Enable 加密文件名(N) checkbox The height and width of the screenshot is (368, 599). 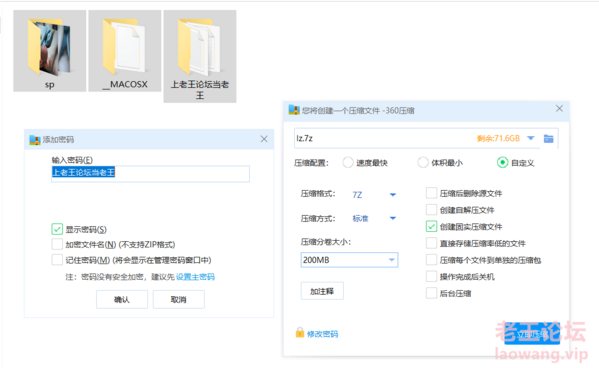pos(57,244)
